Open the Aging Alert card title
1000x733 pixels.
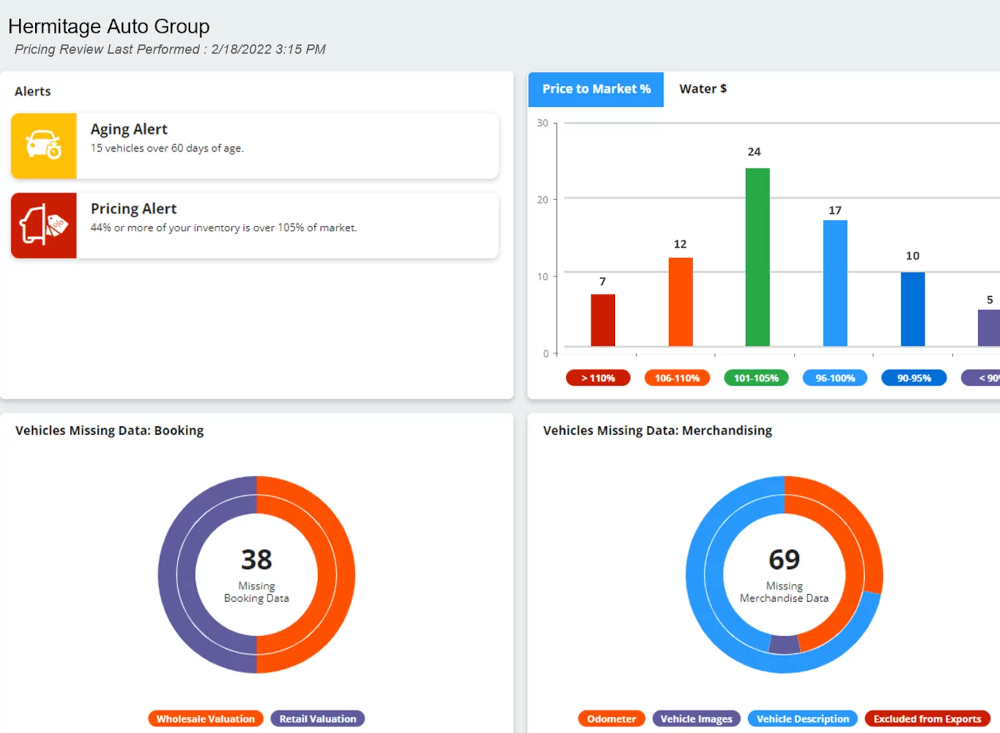pos(129,129)
